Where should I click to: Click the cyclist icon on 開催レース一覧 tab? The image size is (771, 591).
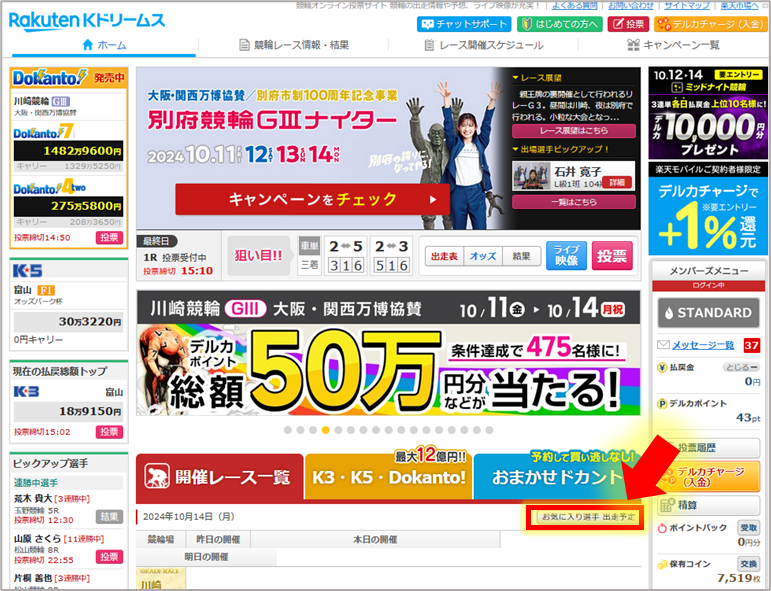[x=157, y=476]
